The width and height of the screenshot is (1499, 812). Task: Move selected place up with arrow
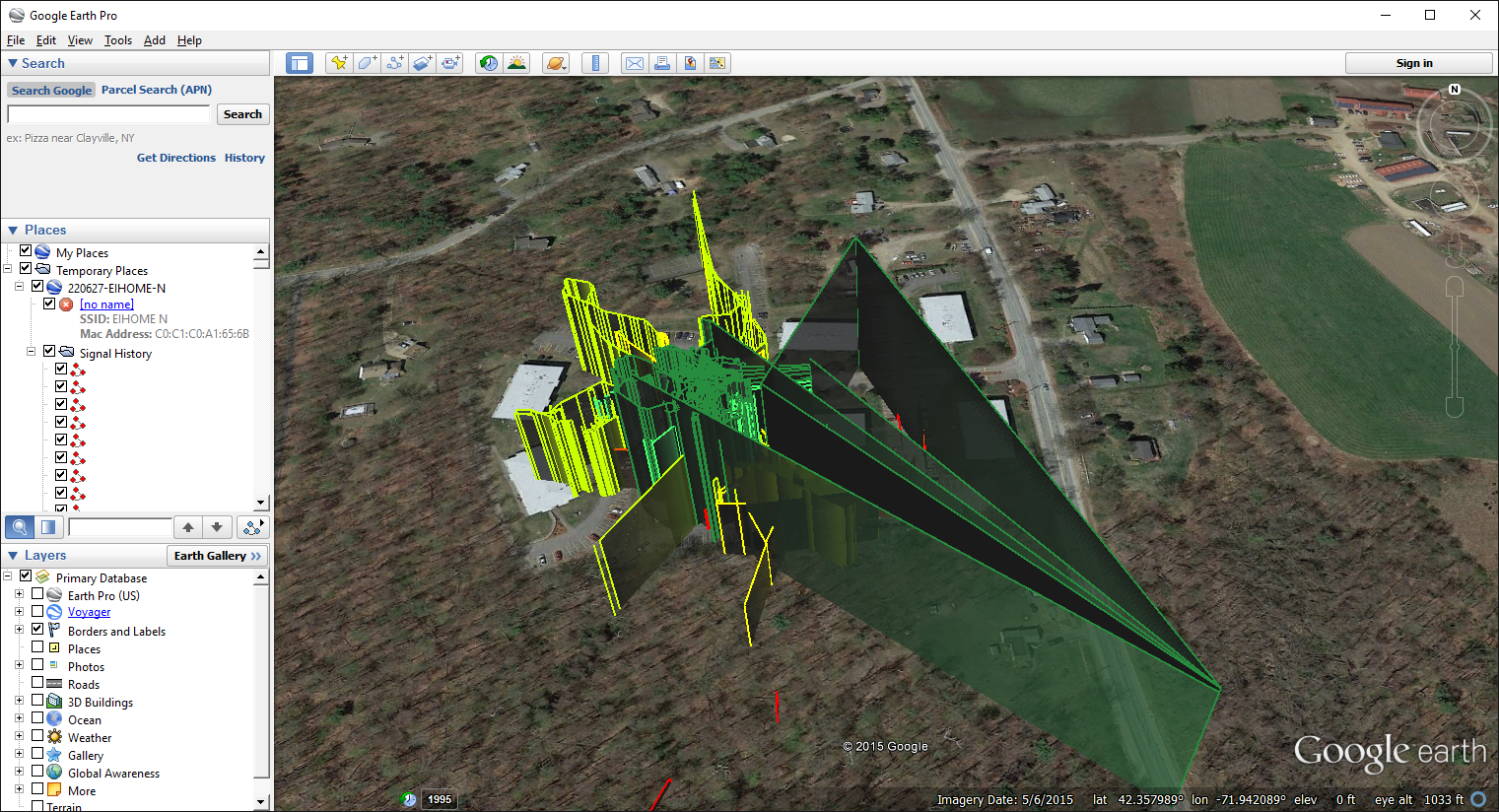tap(188, 527)
